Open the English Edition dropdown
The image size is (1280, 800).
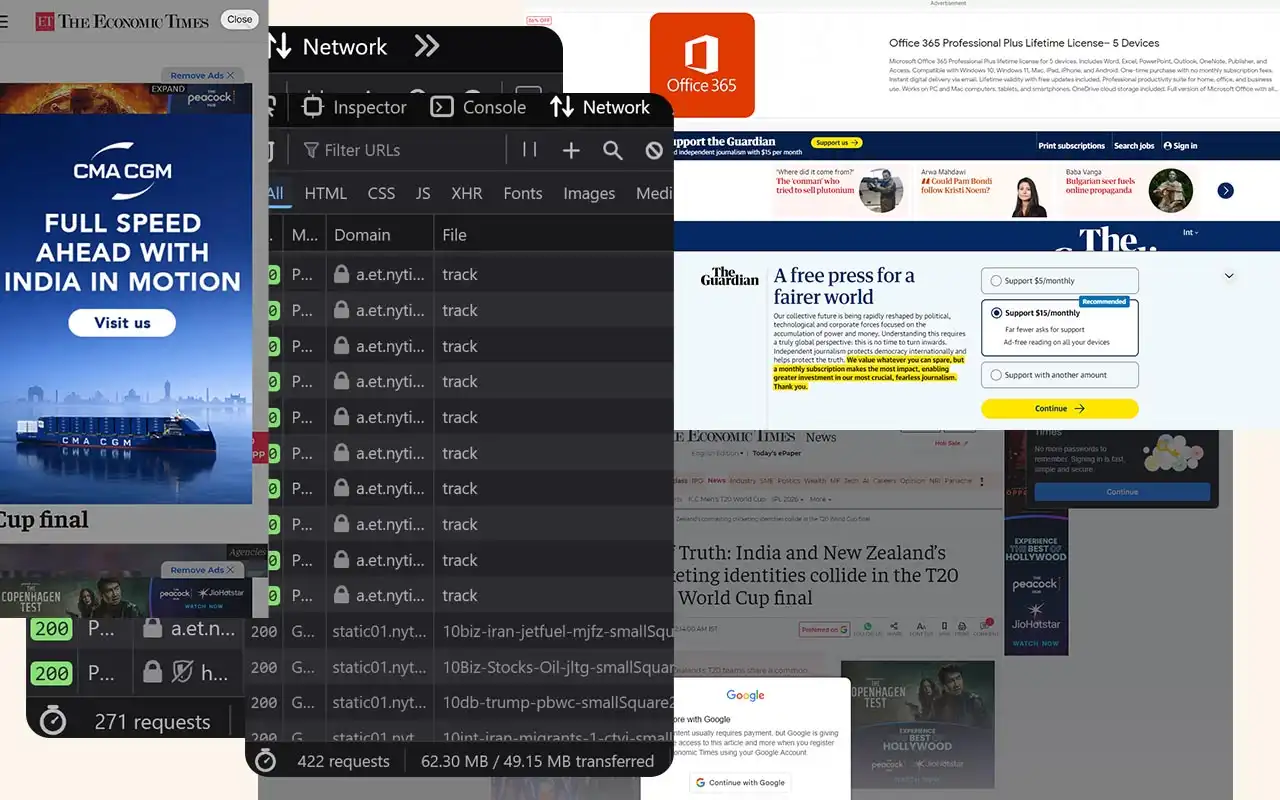pyautogui.click(x=715, y=454)
